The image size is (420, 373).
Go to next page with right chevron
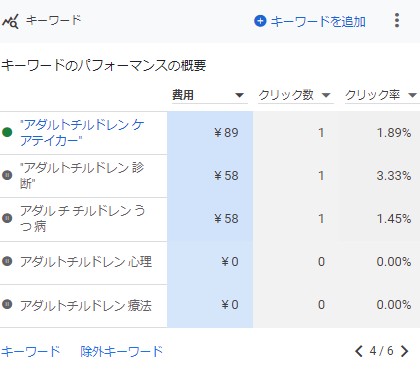tap(405, 351)
